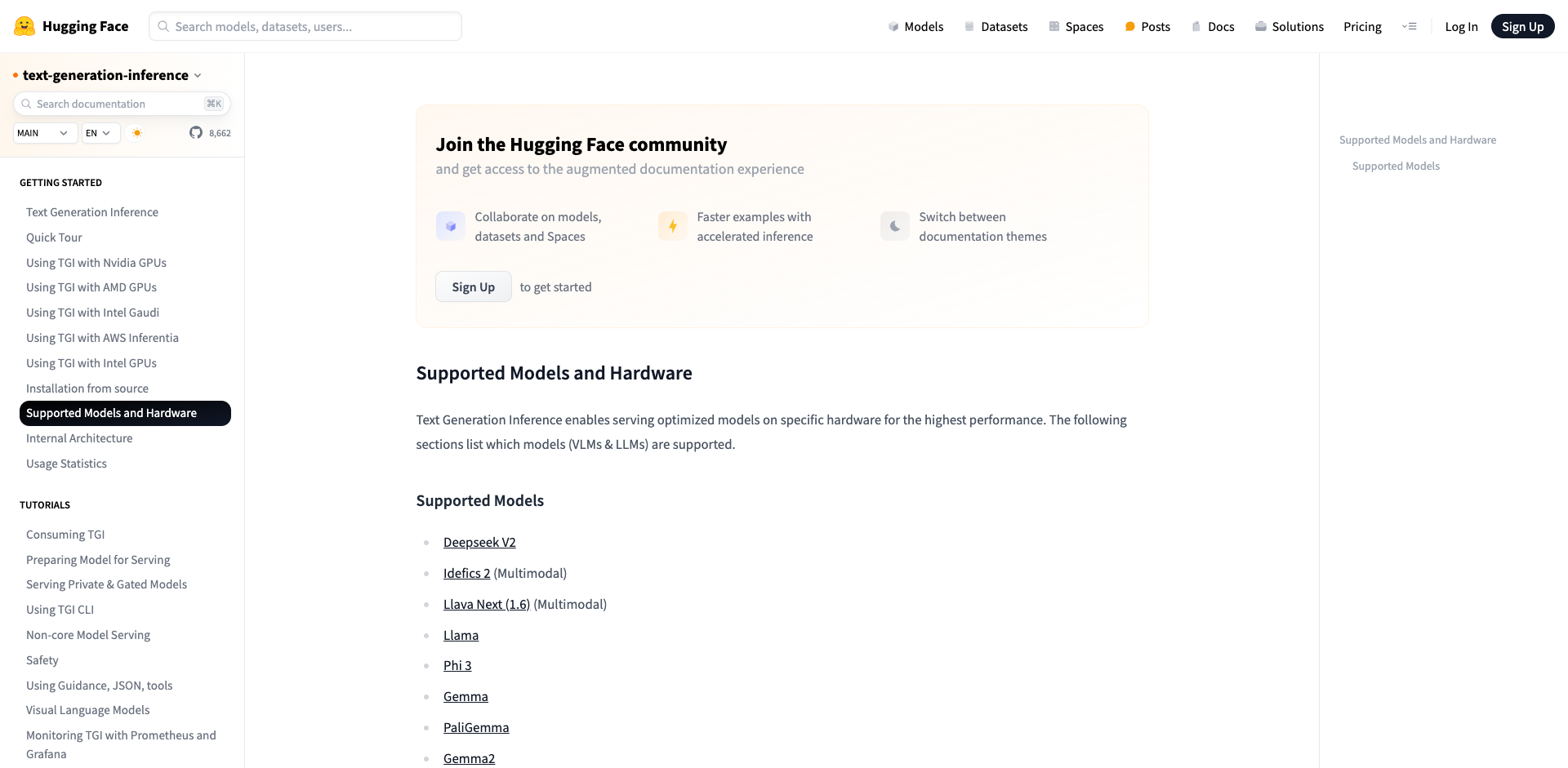The width and height of the screenshot is (1568, 768).
Task: Open the Deepseek V2 model link
Action: pos(479,542)
